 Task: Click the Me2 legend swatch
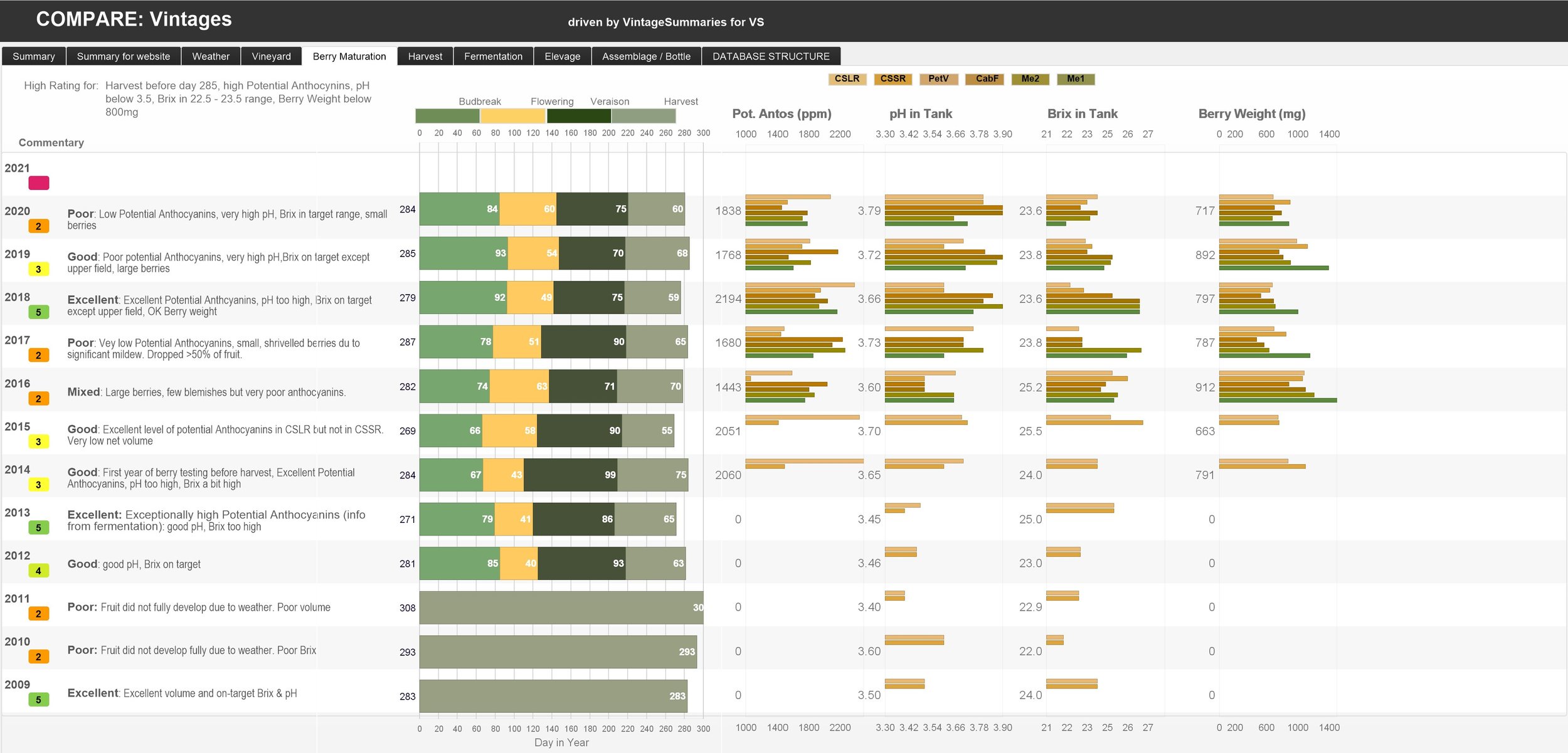coord(1030,79)
